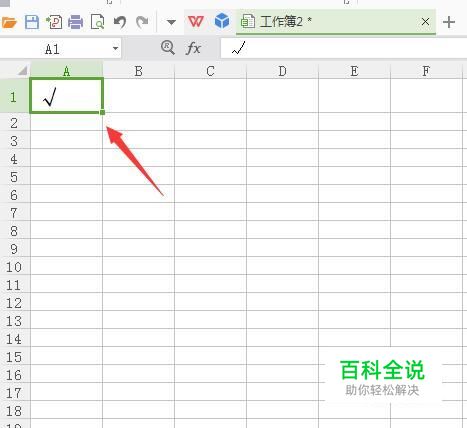Select all cells via corner triangle
Image resolution: width=467 pixels, height=428 pixels.
click(x=22, y=70)
